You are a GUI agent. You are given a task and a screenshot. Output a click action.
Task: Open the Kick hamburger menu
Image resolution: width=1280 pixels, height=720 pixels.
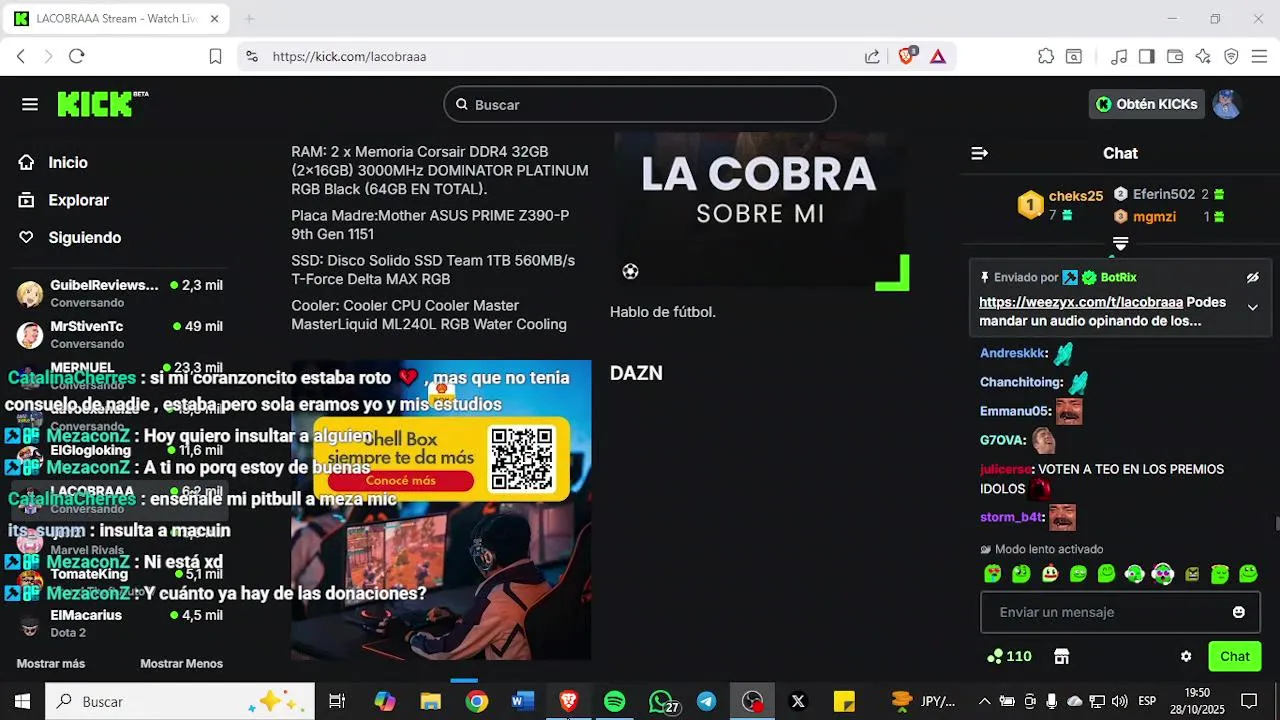click(30, 105)
